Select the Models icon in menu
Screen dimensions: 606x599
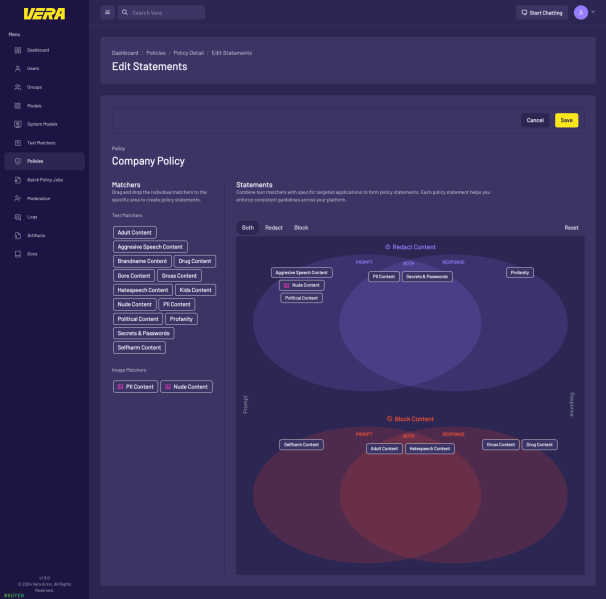[x=18, y=105]
